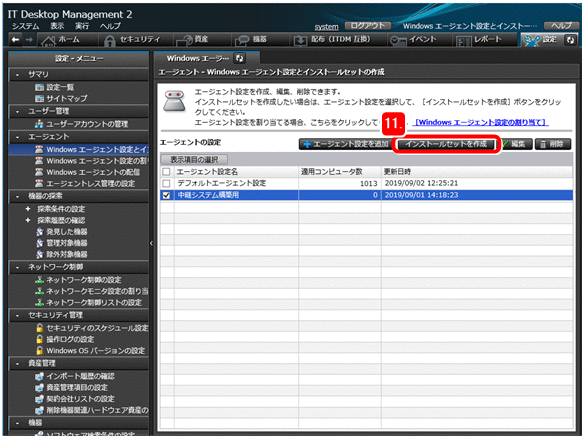Click the 編集 button

click(x=517, y=144)
